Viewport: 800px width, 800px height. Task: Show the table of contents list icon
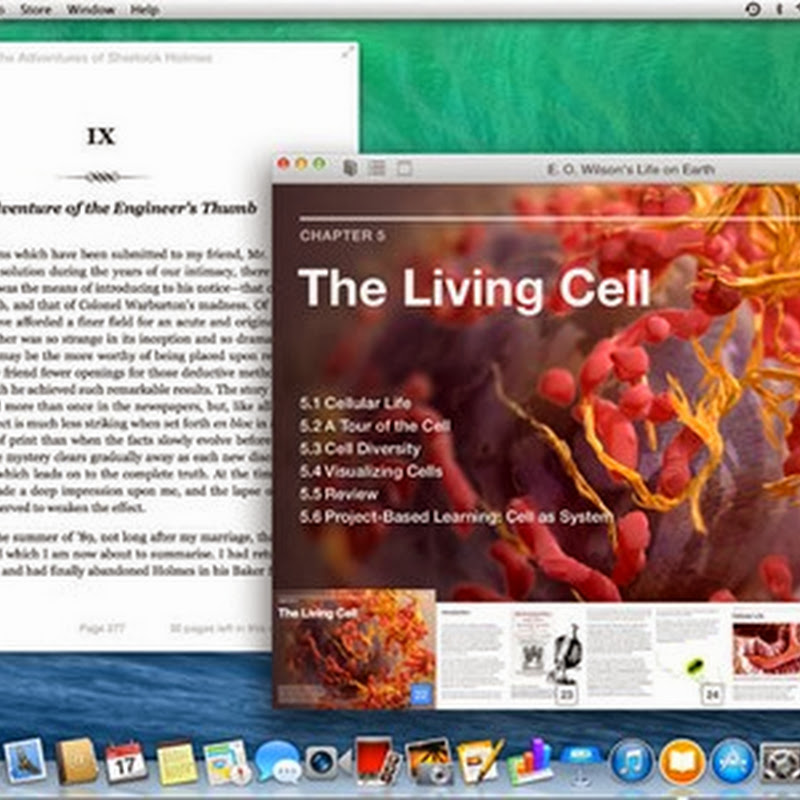click(x=377, y=168)
